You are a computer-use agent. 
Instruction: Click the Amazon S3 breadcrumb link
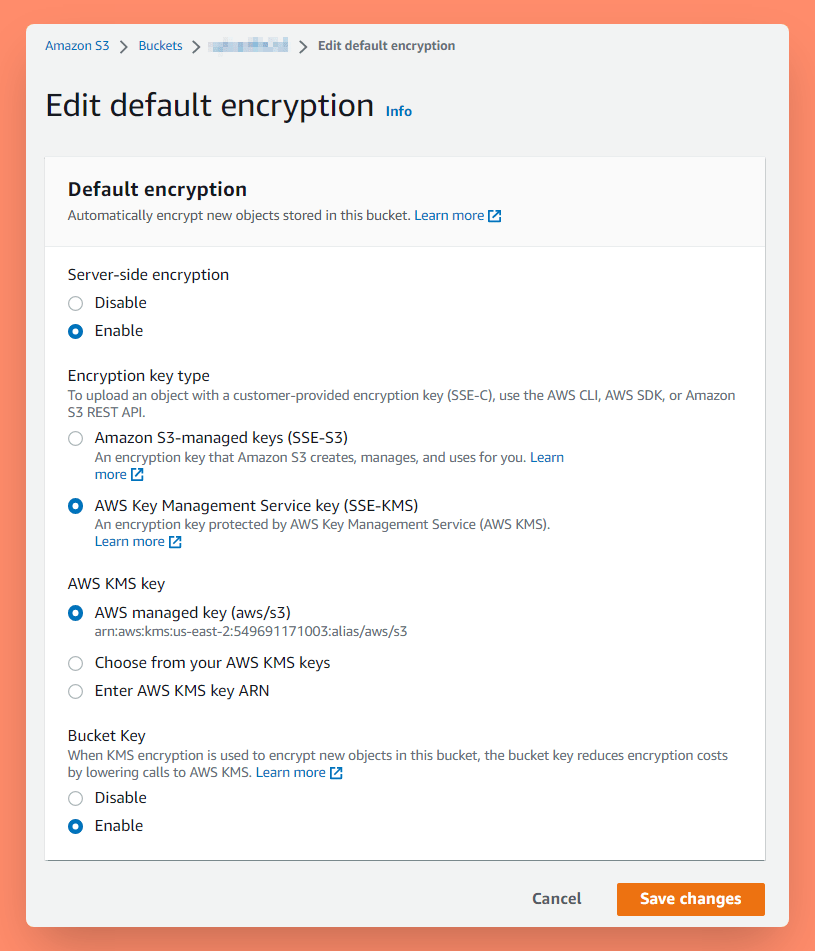77,46
